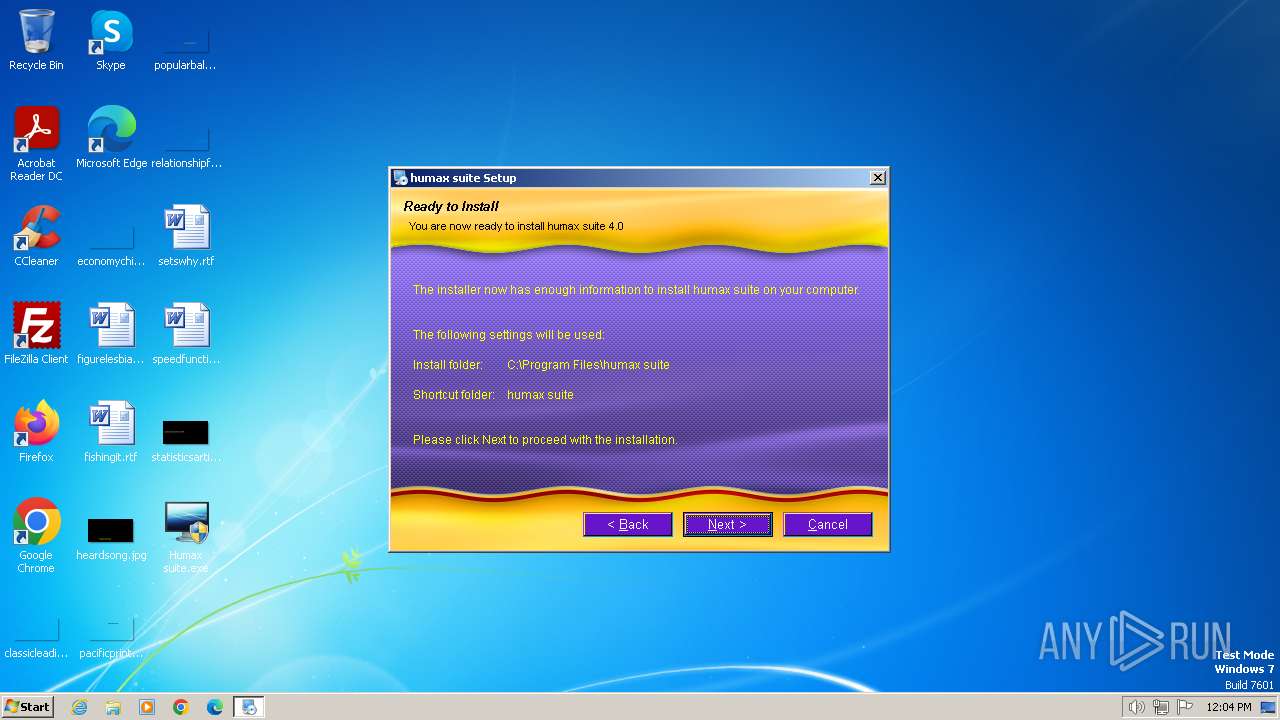Open Chrome from the taskbar
The image size is (1280, 720).
coord(181,707)
